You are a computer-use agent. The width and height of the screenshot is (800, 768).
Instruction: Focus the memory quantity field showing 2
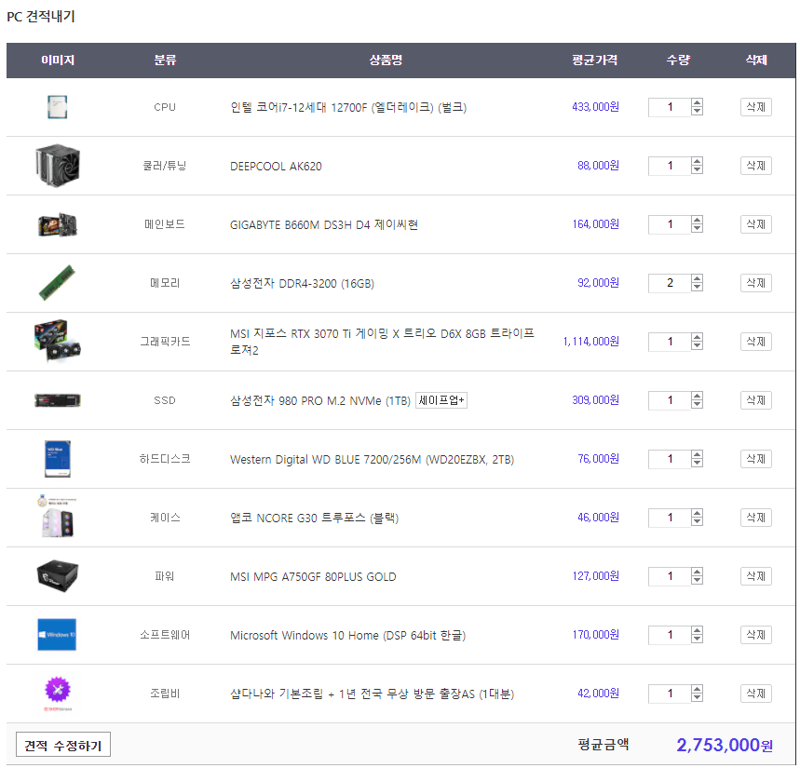[669, 283]
